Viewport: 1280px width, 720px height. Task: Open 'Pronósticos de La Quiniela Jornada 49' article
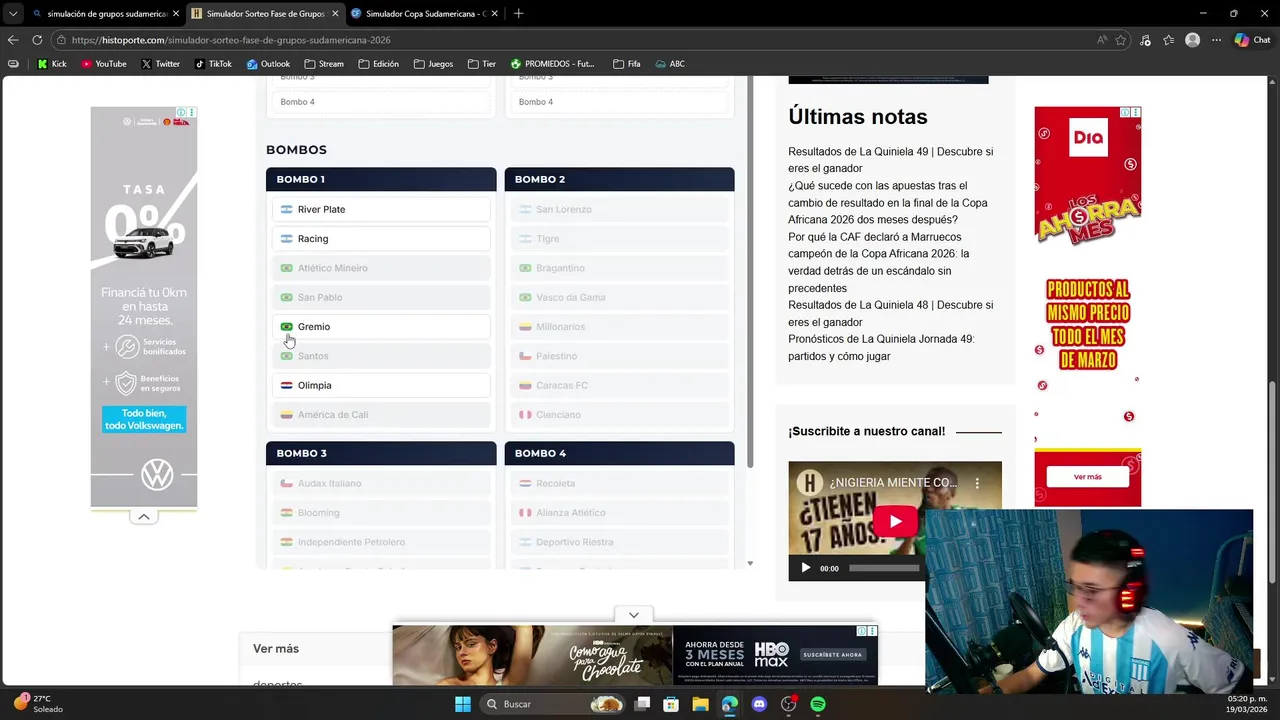click(881, 347)
